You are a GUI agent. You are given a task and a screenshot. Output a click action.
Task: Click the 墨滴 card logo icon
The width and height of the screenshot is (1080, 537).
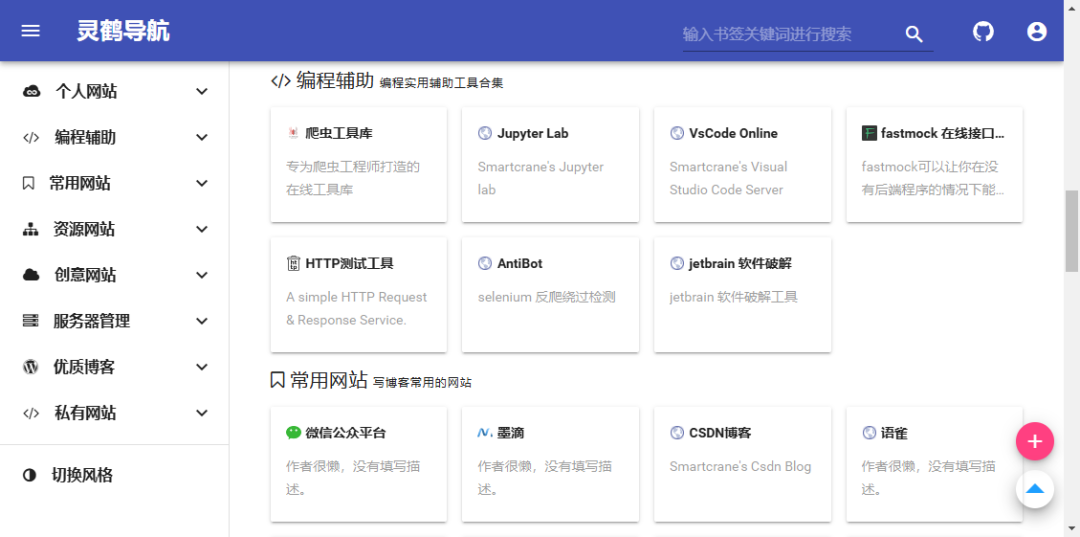tap(485, 433)
